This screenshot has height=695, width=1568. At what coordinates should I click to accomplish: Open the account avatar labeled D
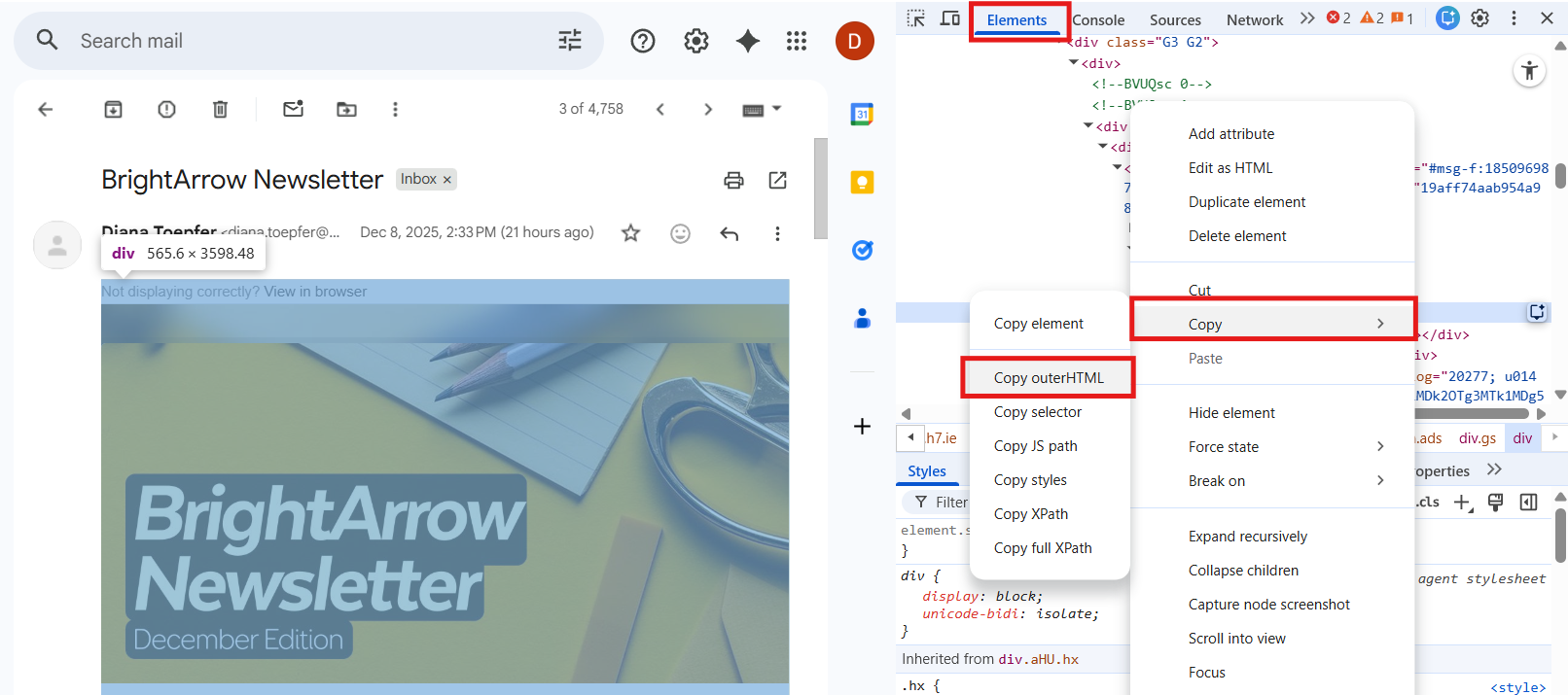(x=854, y=41)
